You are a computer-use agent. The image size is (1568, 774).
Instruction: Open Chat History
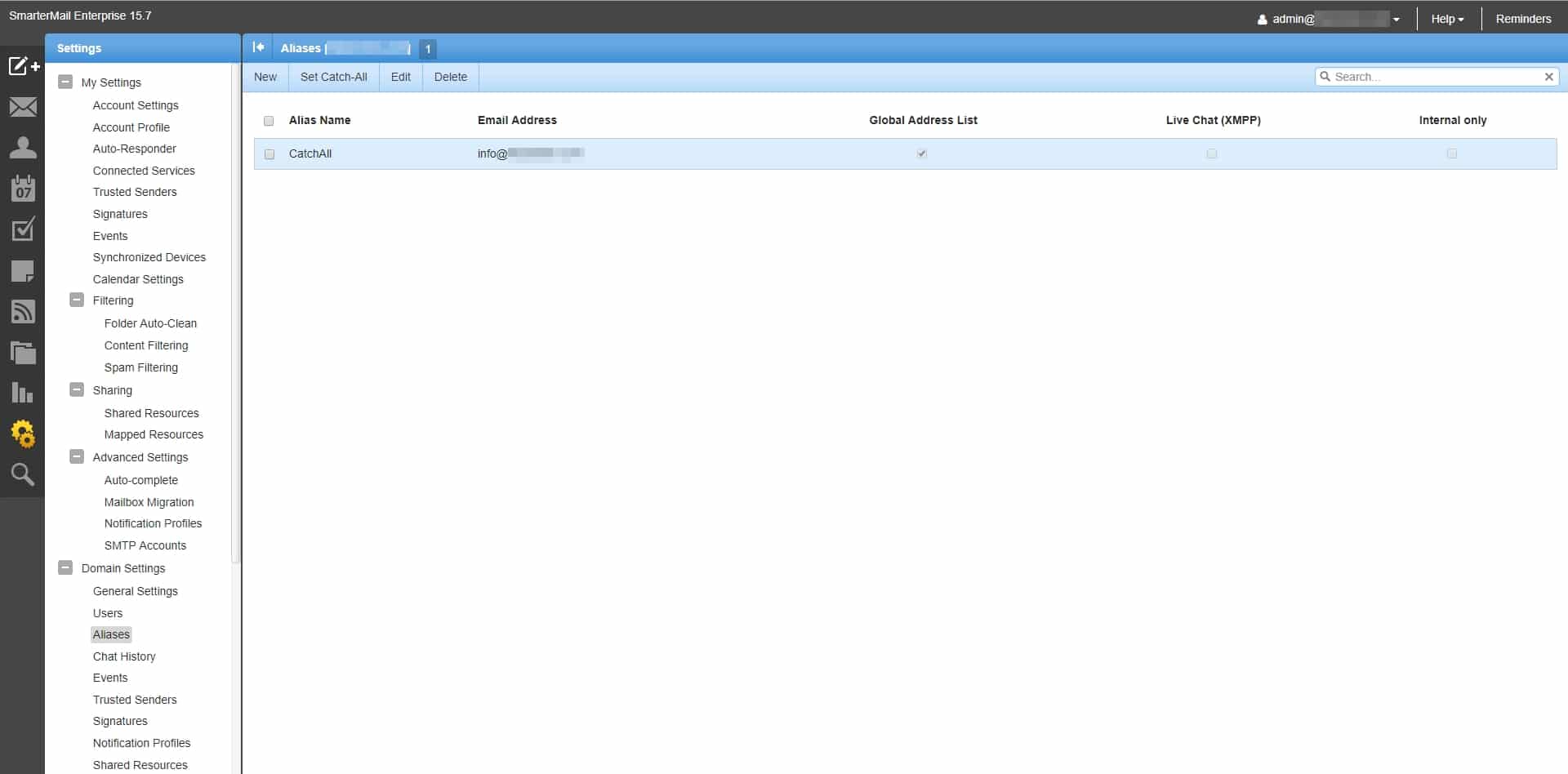pos(124,656)
